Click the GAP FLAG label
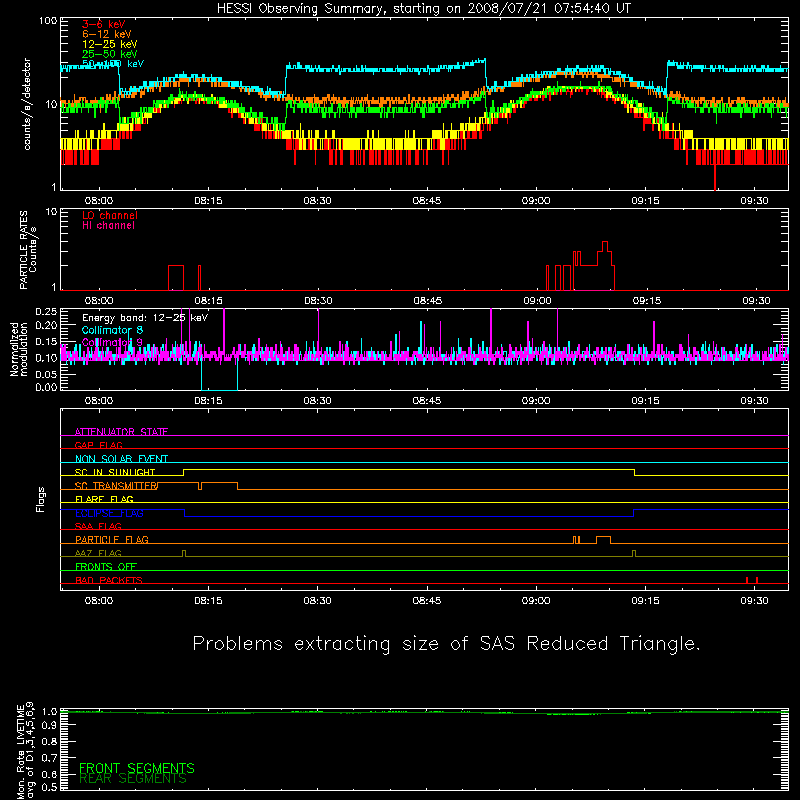Viewport: 800px width, 800px height. (x=98, y=445)
